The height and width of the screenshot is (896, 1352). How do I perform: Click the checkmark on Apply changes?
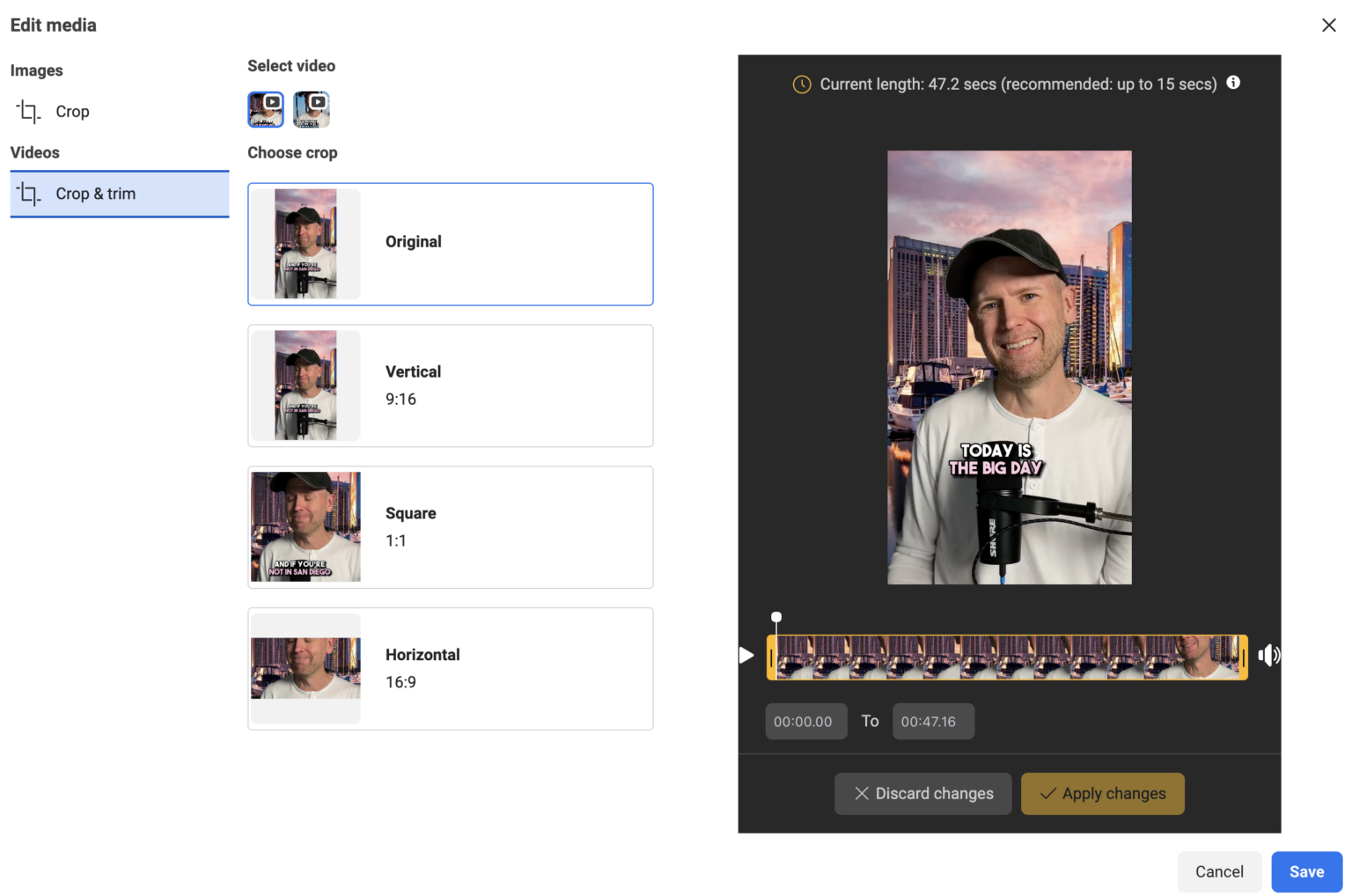coord(1047,793)
